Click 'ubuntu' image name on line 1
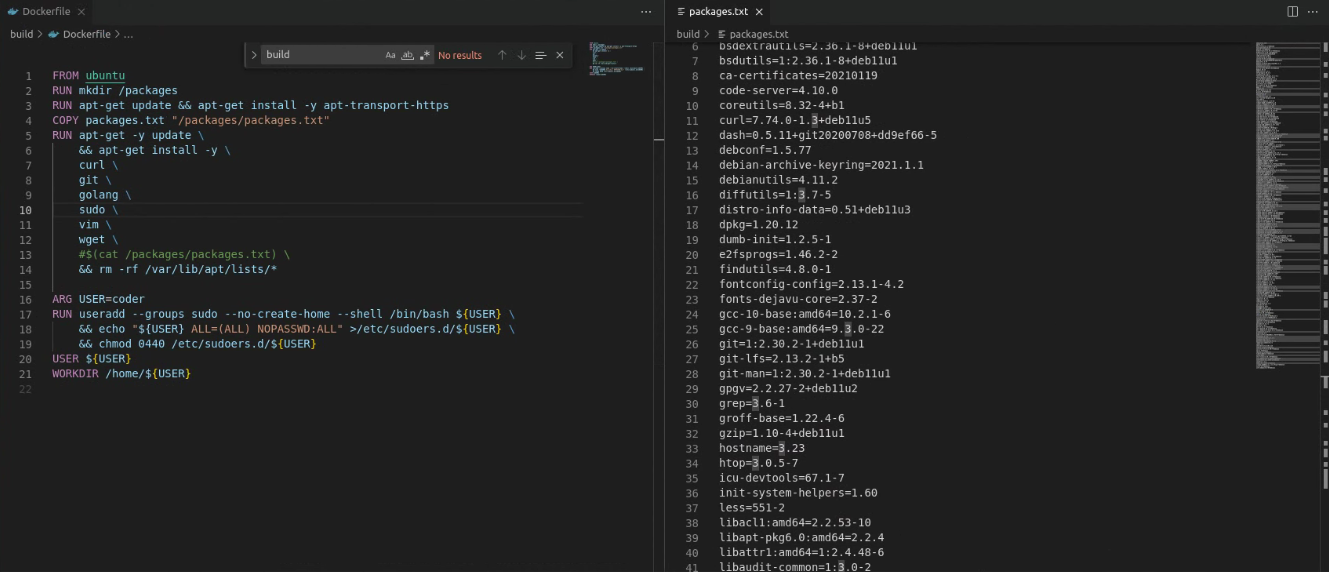The width and height of the screenshot is (1329, 572). click(105, 76)
